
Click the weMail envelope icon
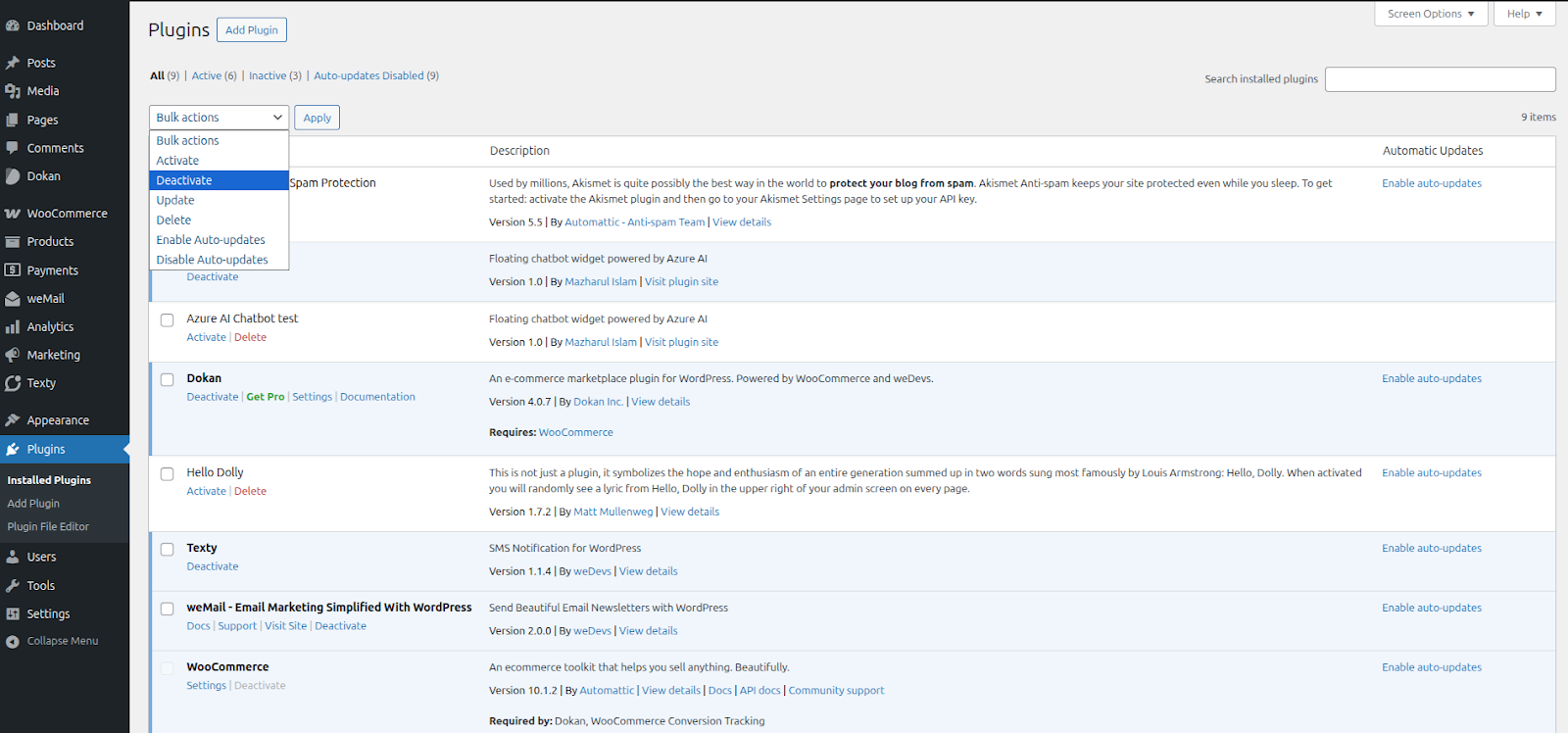click(13, 299)
